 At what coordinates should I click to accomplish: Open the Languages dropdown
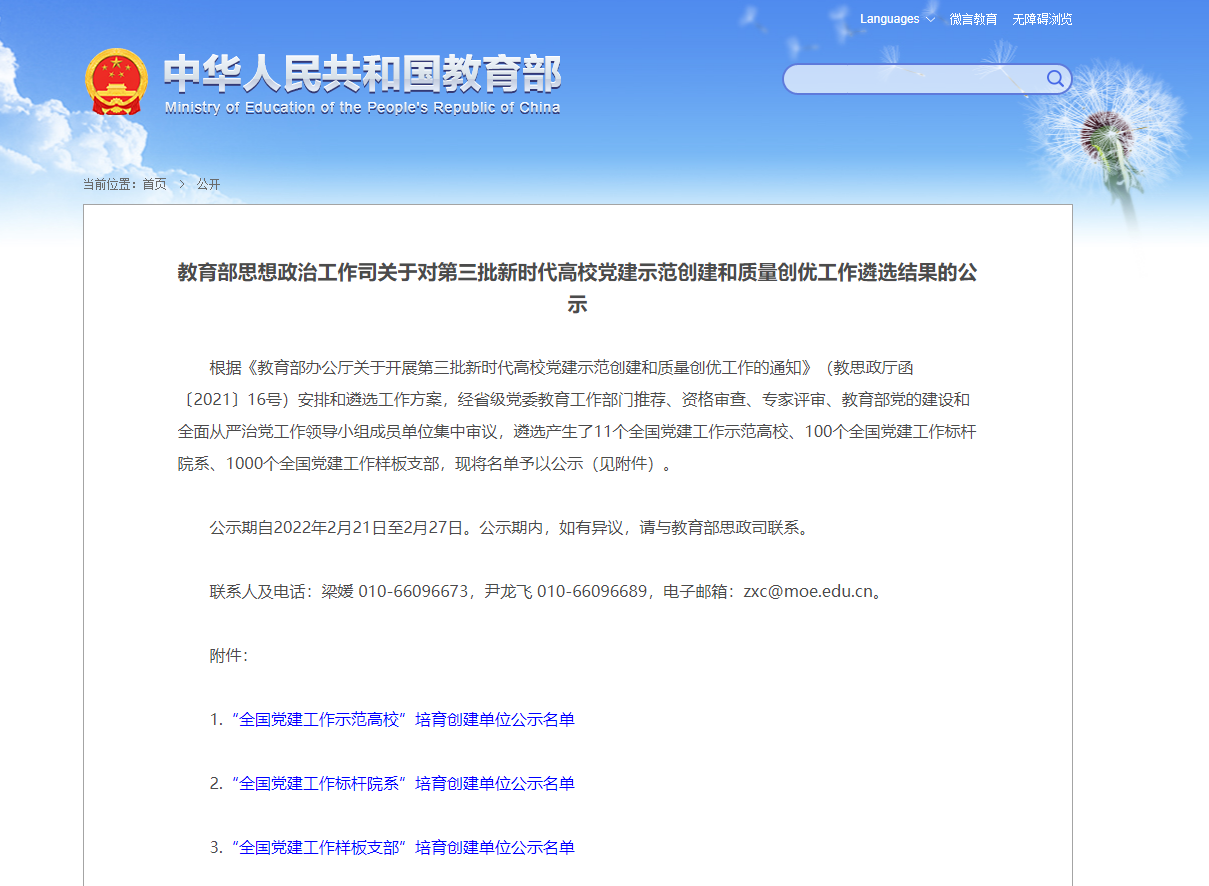889,19
